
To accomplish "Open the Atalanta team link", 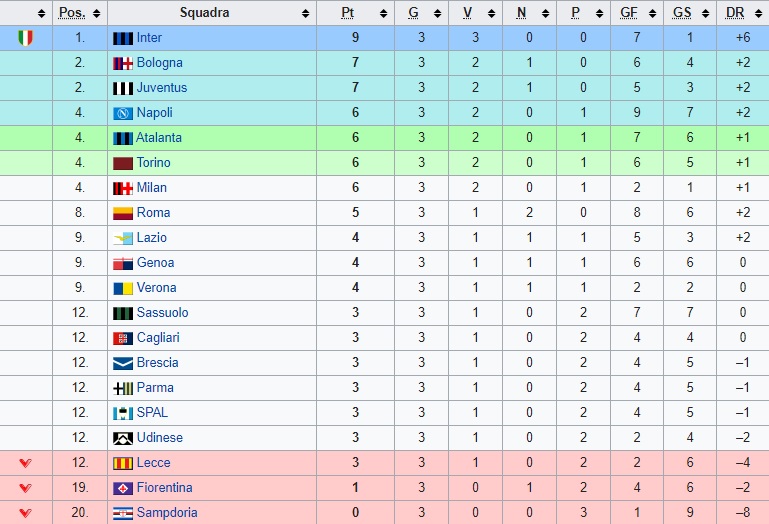I will click(x=159, y=138).
